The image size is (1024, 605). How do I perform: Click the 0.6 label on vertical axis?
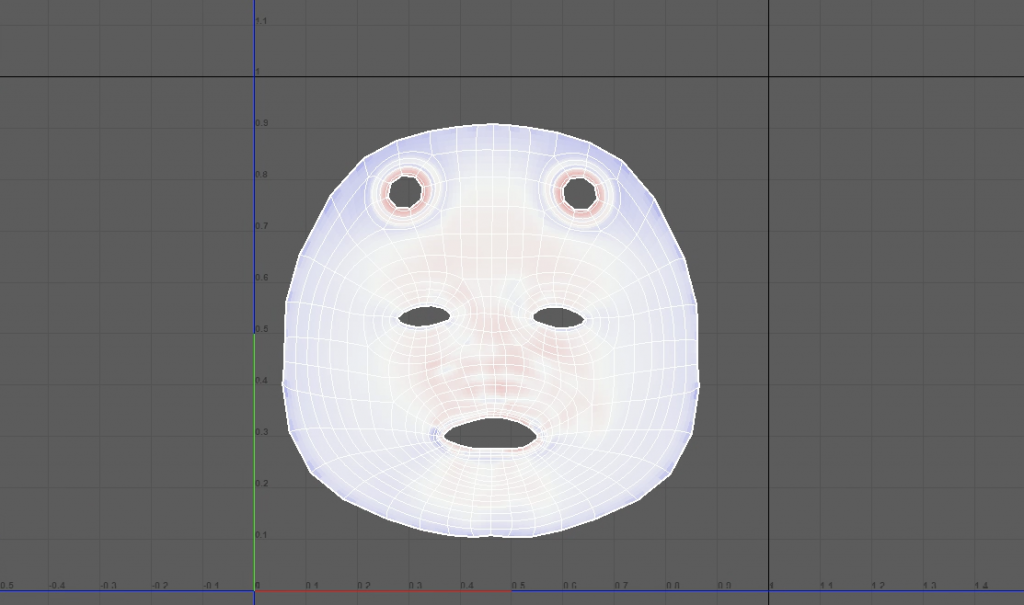tap(261, 278)
